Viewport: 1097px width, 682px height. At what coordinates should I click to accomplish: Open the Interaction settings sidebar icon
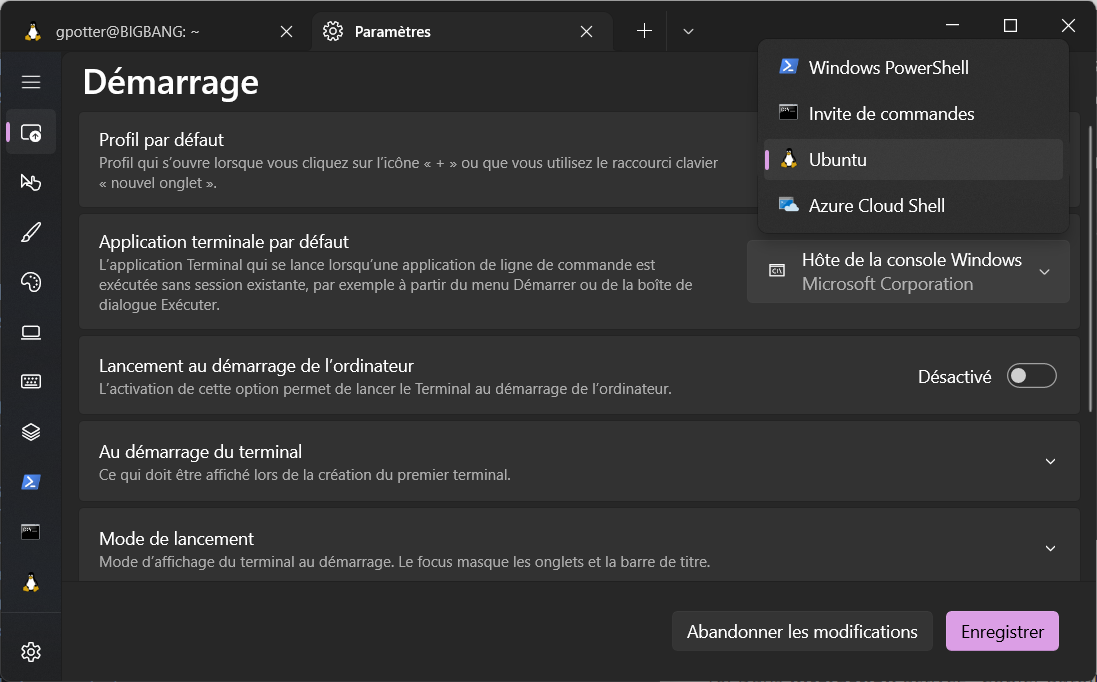coord(31,183)
